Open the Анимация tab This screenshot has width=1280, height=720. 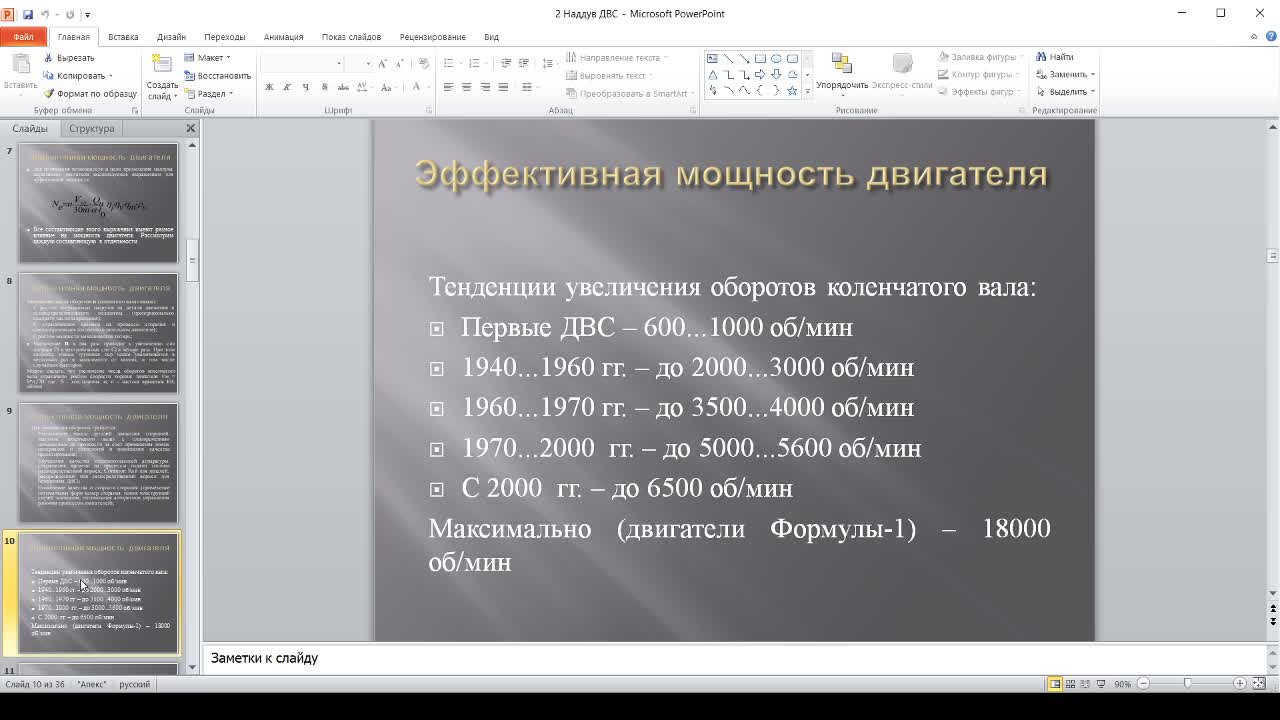coord(283,37)
